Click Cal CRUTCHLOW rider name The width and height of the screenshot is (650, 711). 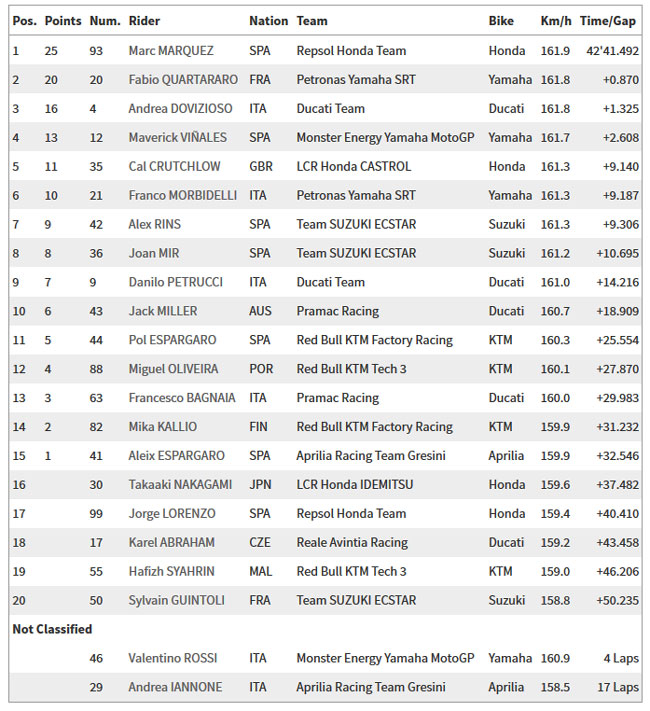pos(175,166)
